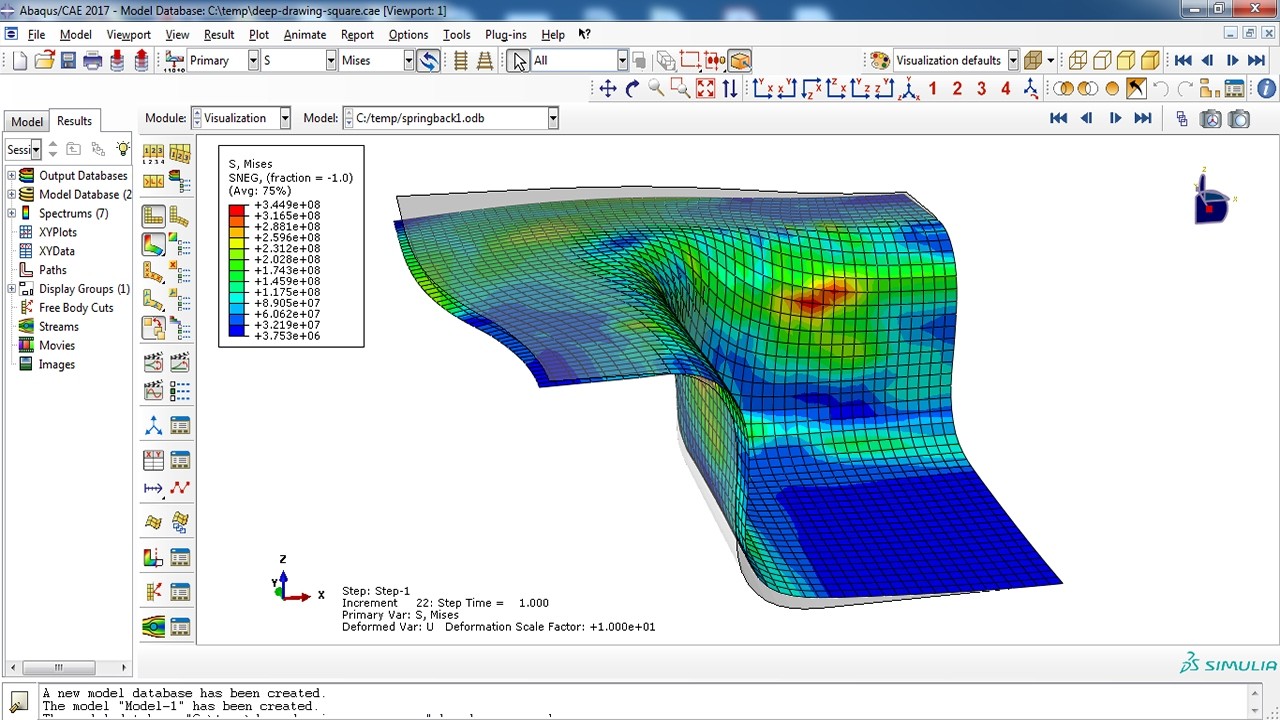Click the Plot Contours on Deformed Shape icon
Viewport: 1280px width, 720px height.
(x=153, y=244)
